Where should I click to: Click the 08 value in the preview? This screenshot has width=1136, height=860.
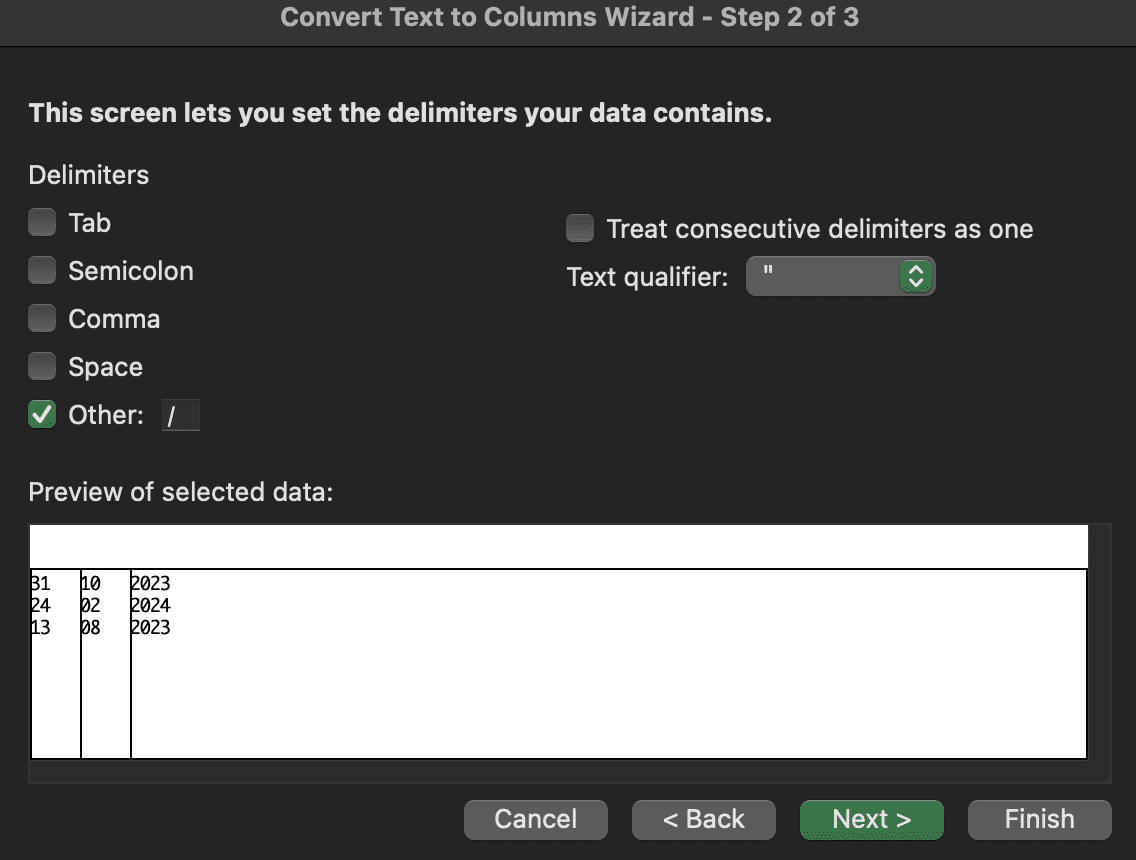(90, 628)
